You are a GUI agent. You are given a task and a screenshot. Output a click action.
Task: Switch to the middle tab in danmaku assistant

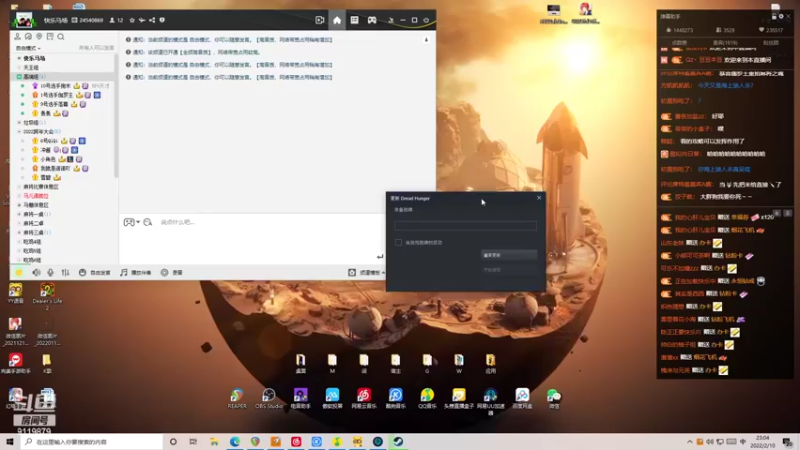coord(725,43)
